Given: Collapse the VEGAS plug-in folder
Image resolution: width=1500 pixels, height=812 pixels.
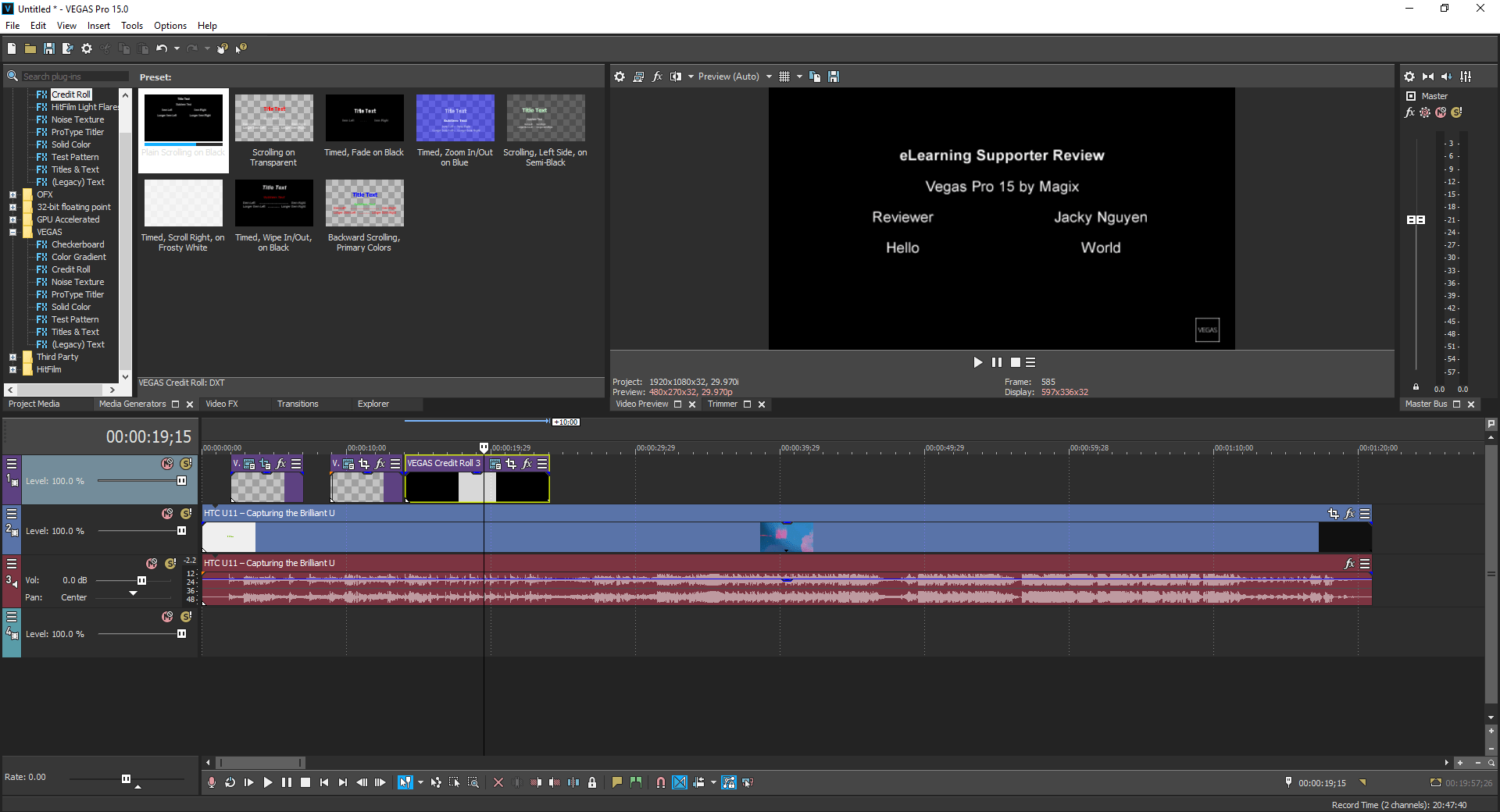Looking at the screenshot, I should tap(12, 232).
